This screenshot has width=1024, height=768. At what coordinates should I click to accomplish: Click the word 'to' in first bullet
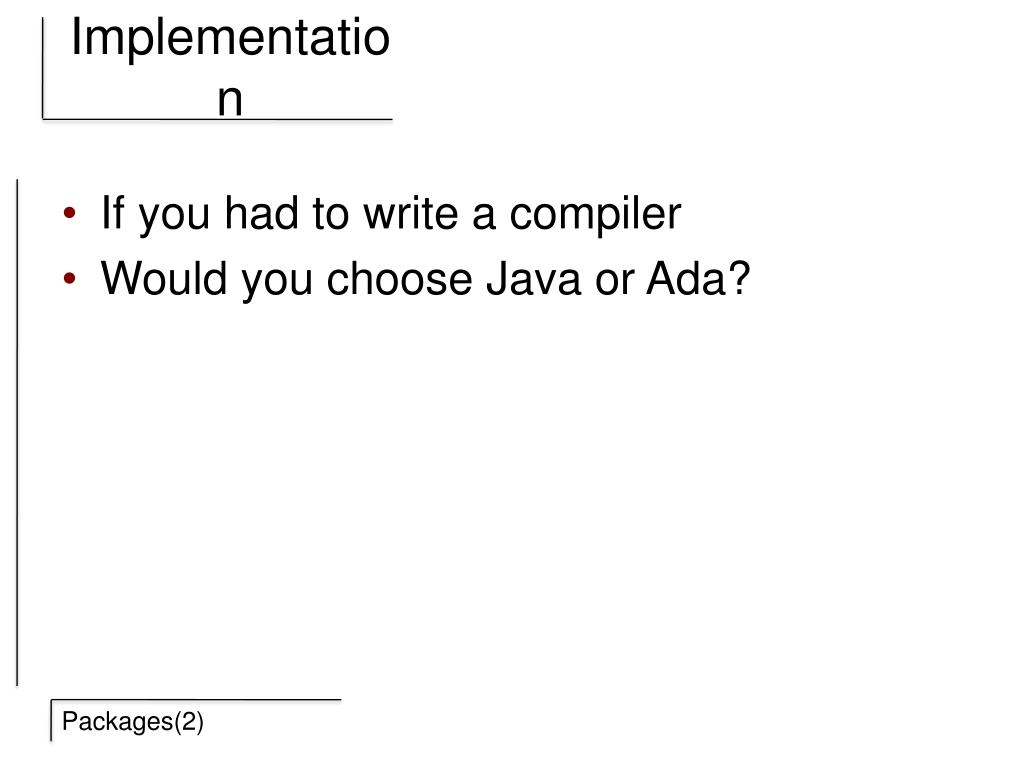330,214
